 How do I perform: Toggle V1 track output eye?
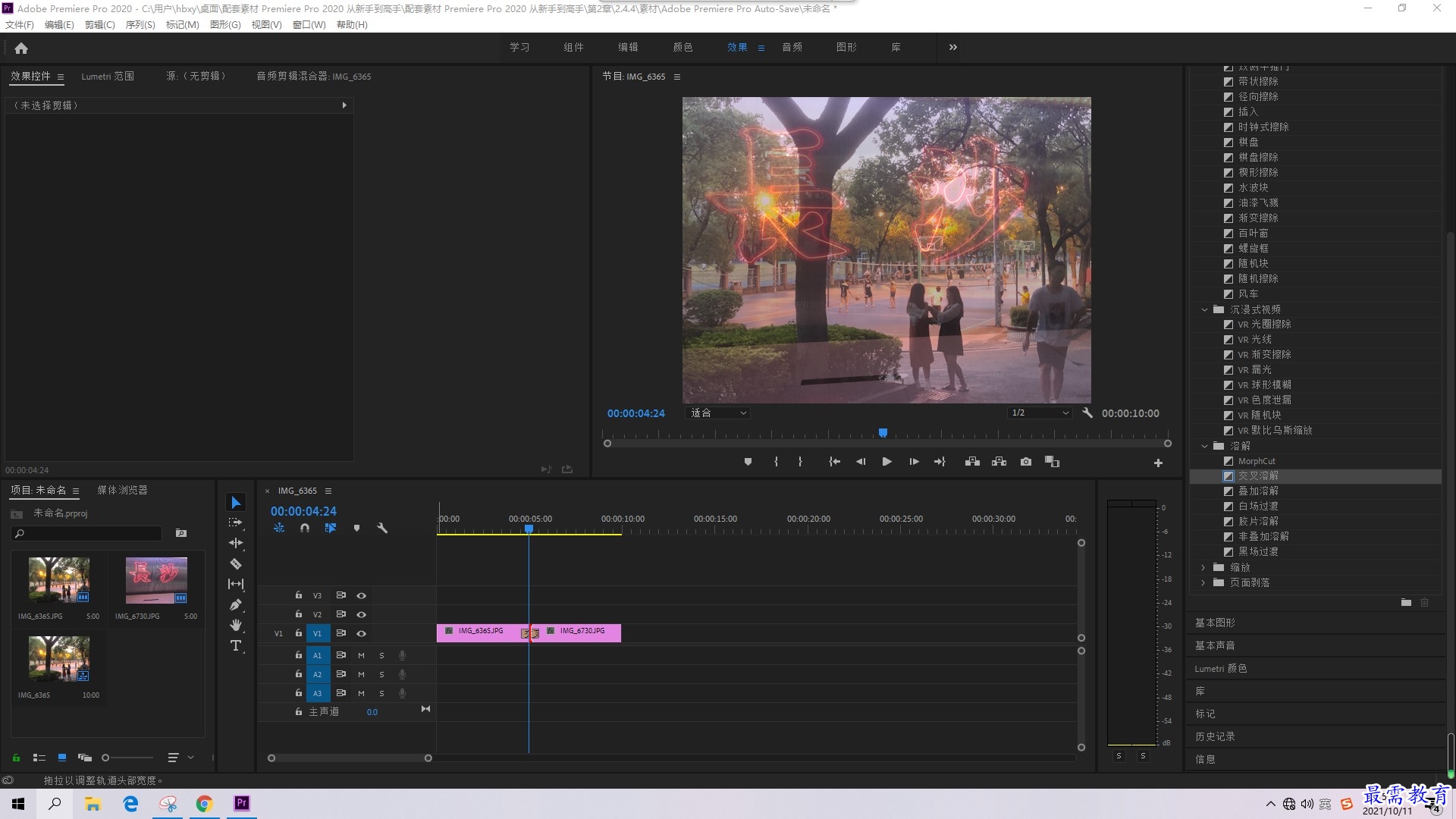(362, 634)
